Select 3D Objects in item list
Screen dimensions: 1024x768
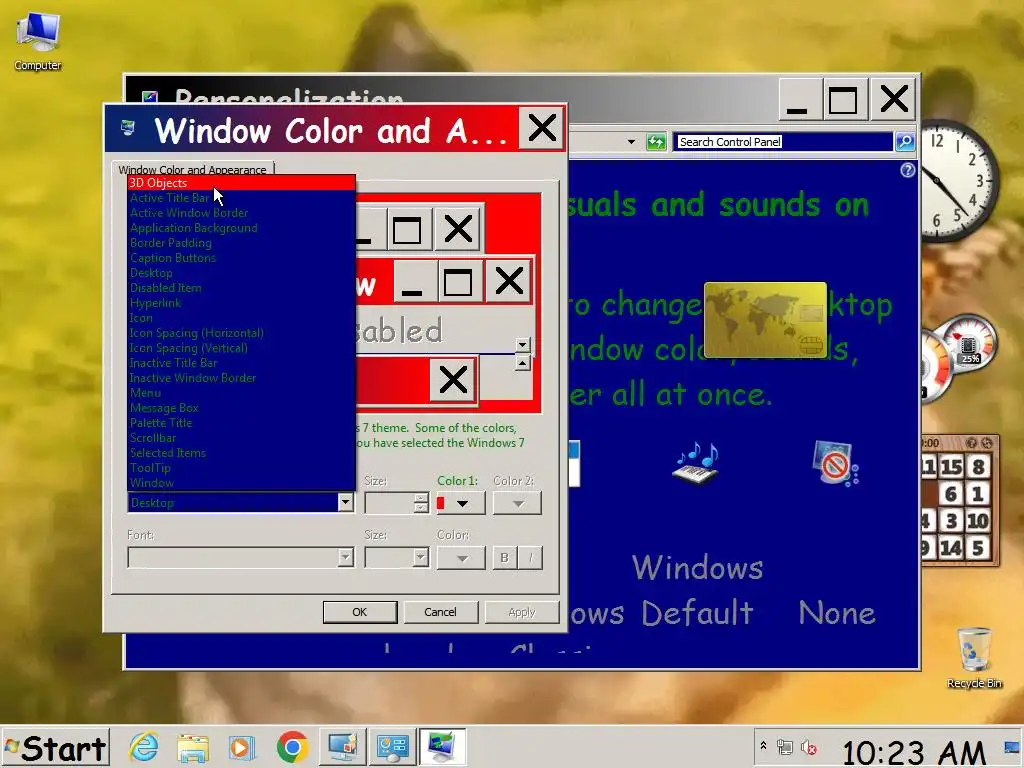click(242, 183)
